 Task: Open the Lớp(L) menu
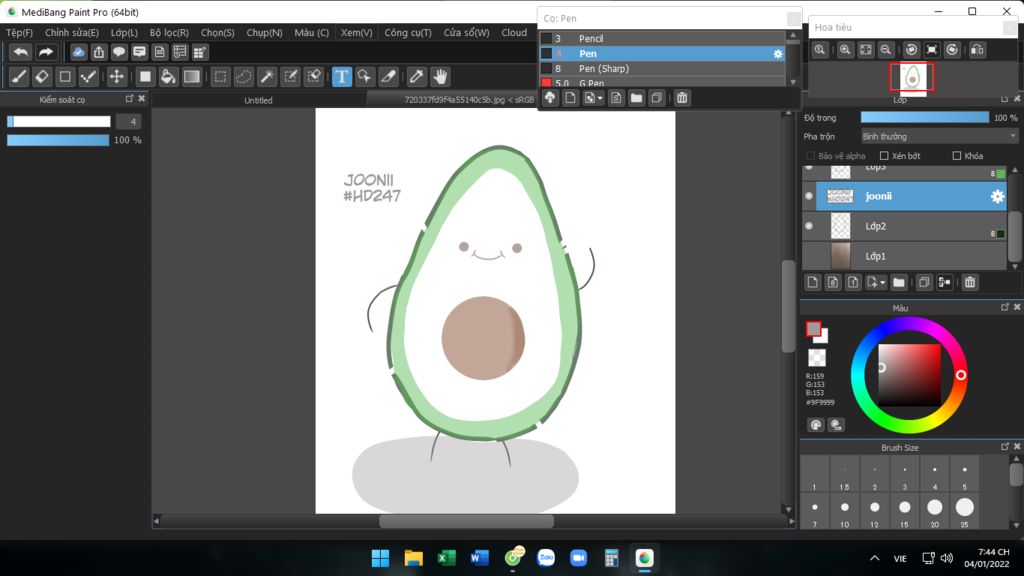(124, 33)
